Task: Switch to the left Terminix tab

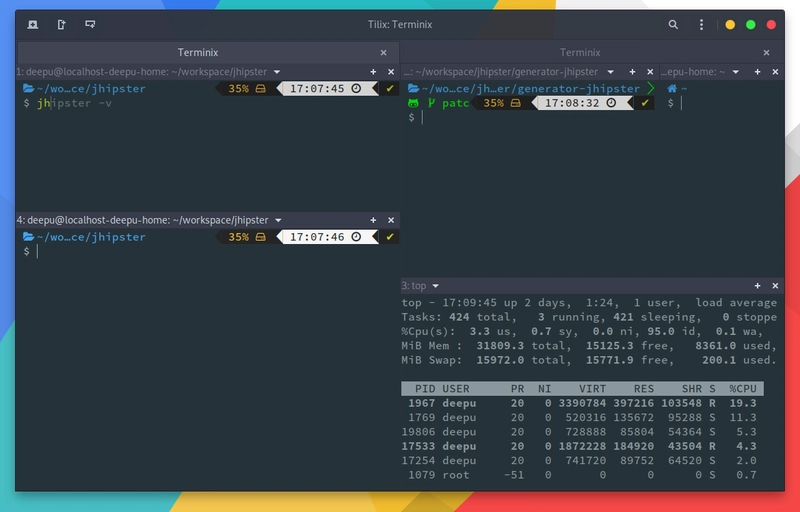Action: point(198,53)
